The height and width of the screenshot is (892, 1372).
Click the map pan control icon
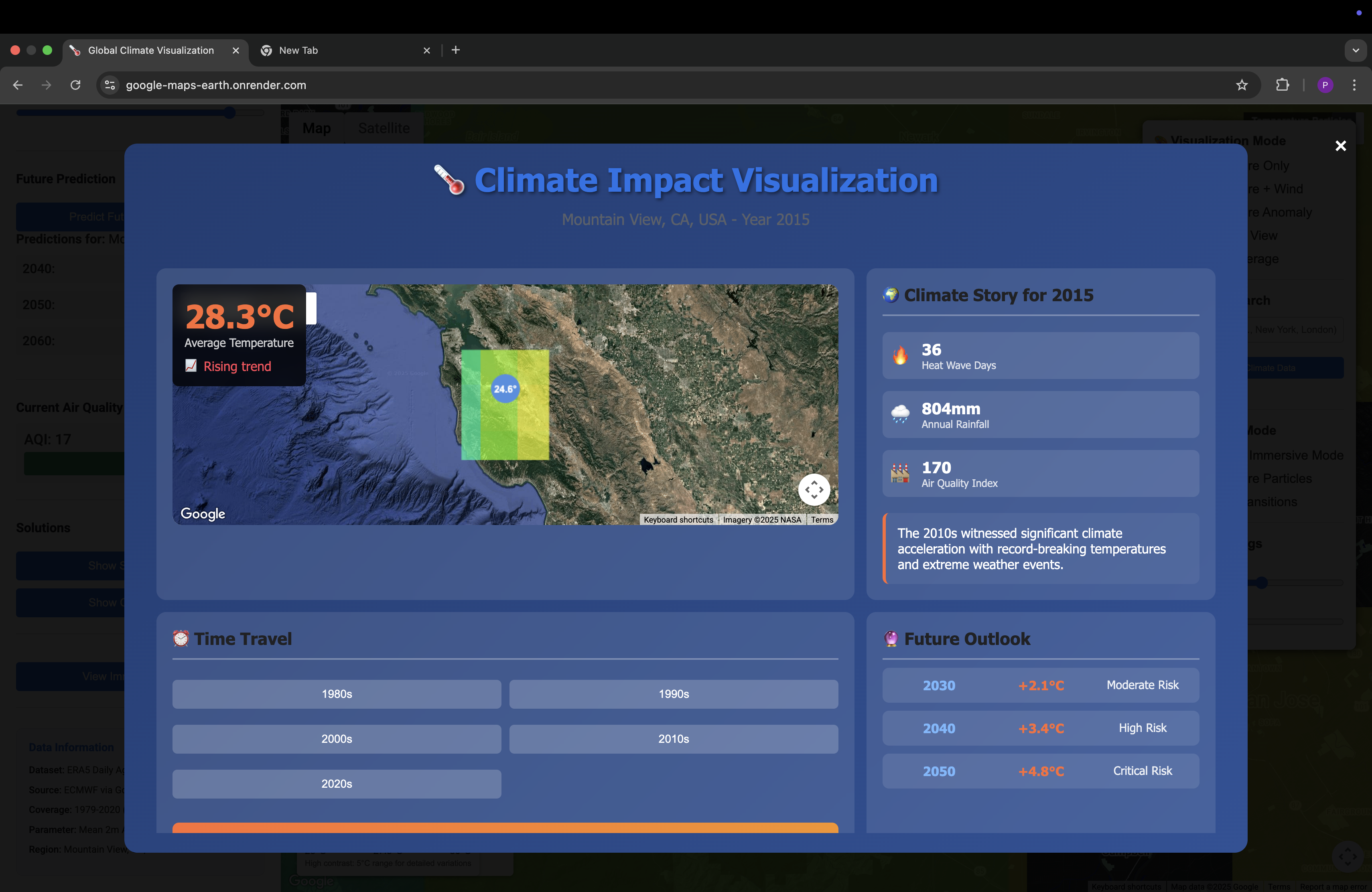tap(814, 490)
